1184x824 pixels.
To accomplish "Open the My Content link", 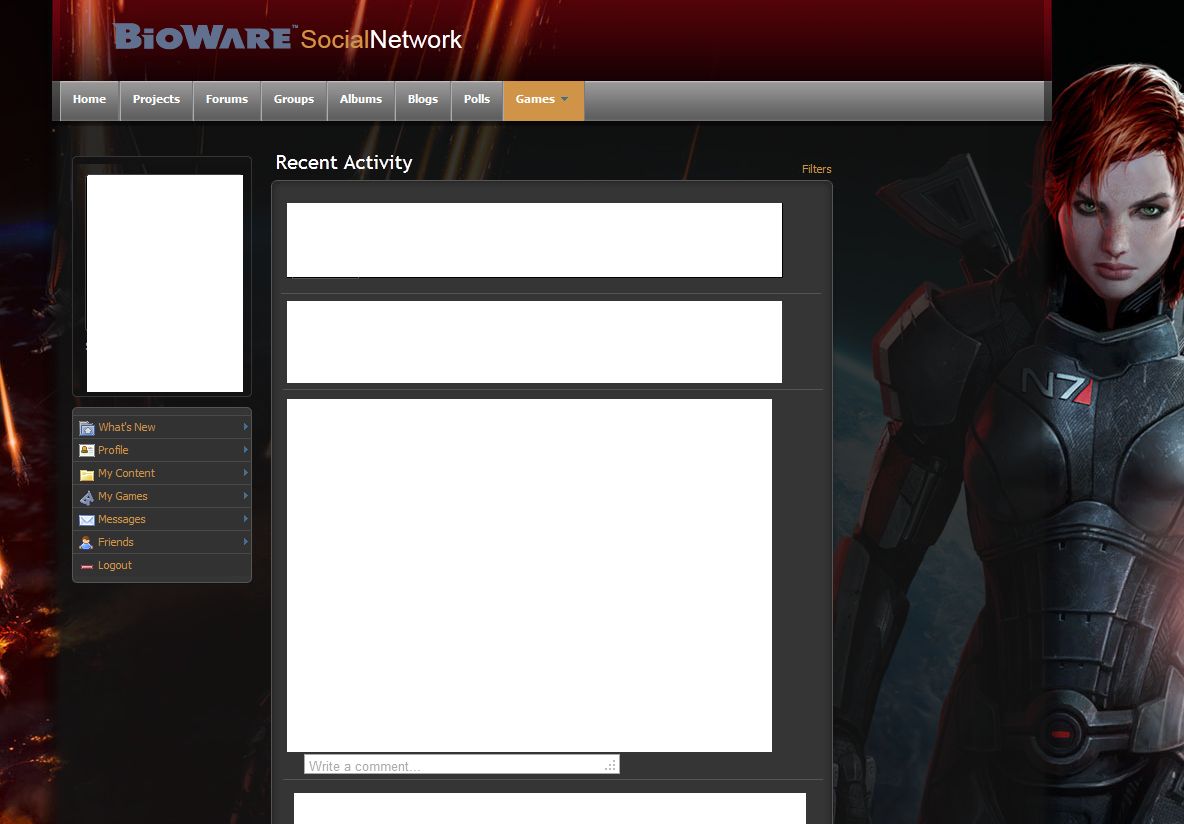I will pyautogui.click(x=126, y=473).
